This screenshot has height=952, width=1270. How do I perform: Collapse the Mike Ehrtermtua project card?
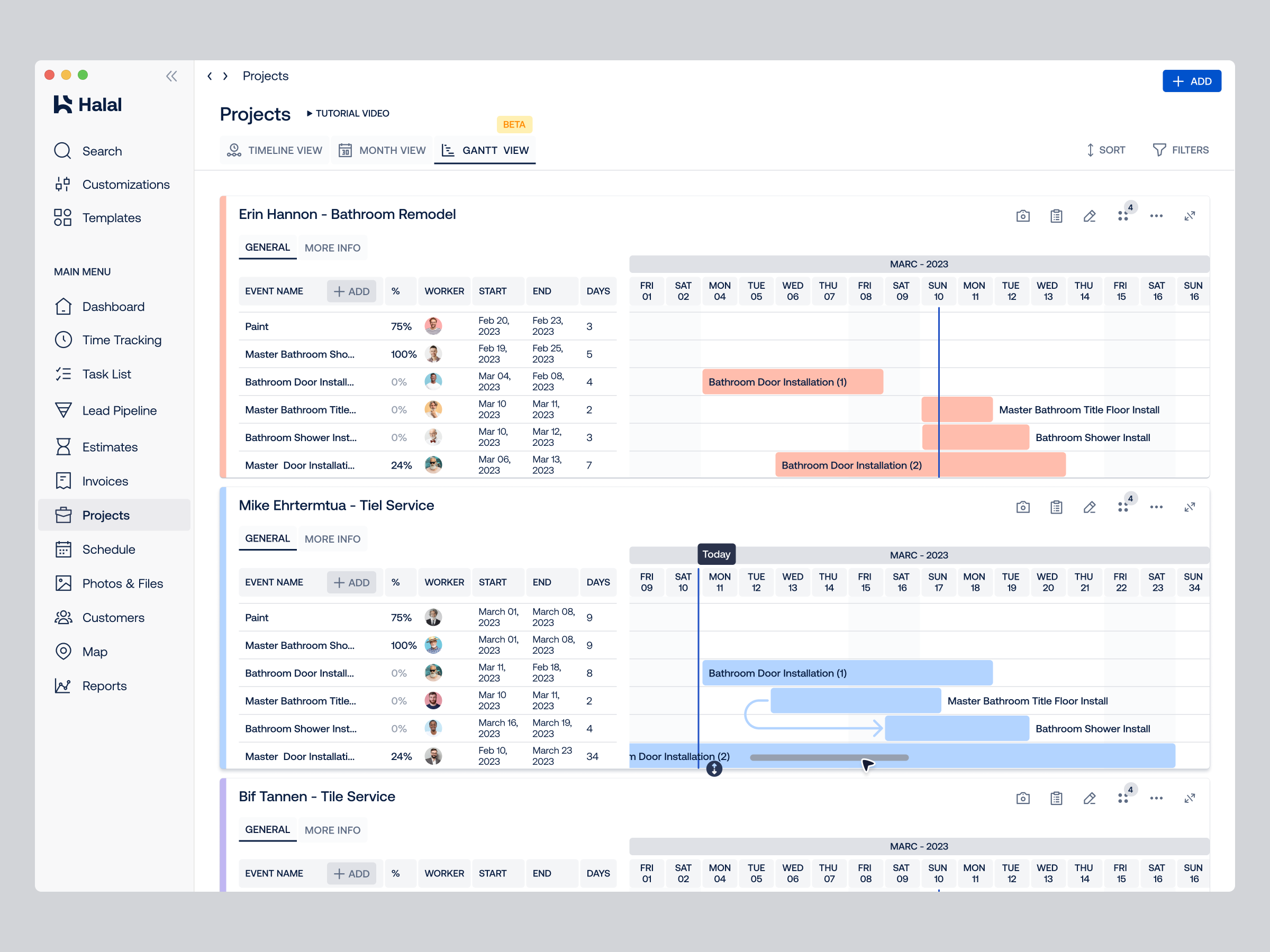pyautogui.click(x=1189, y=507)
